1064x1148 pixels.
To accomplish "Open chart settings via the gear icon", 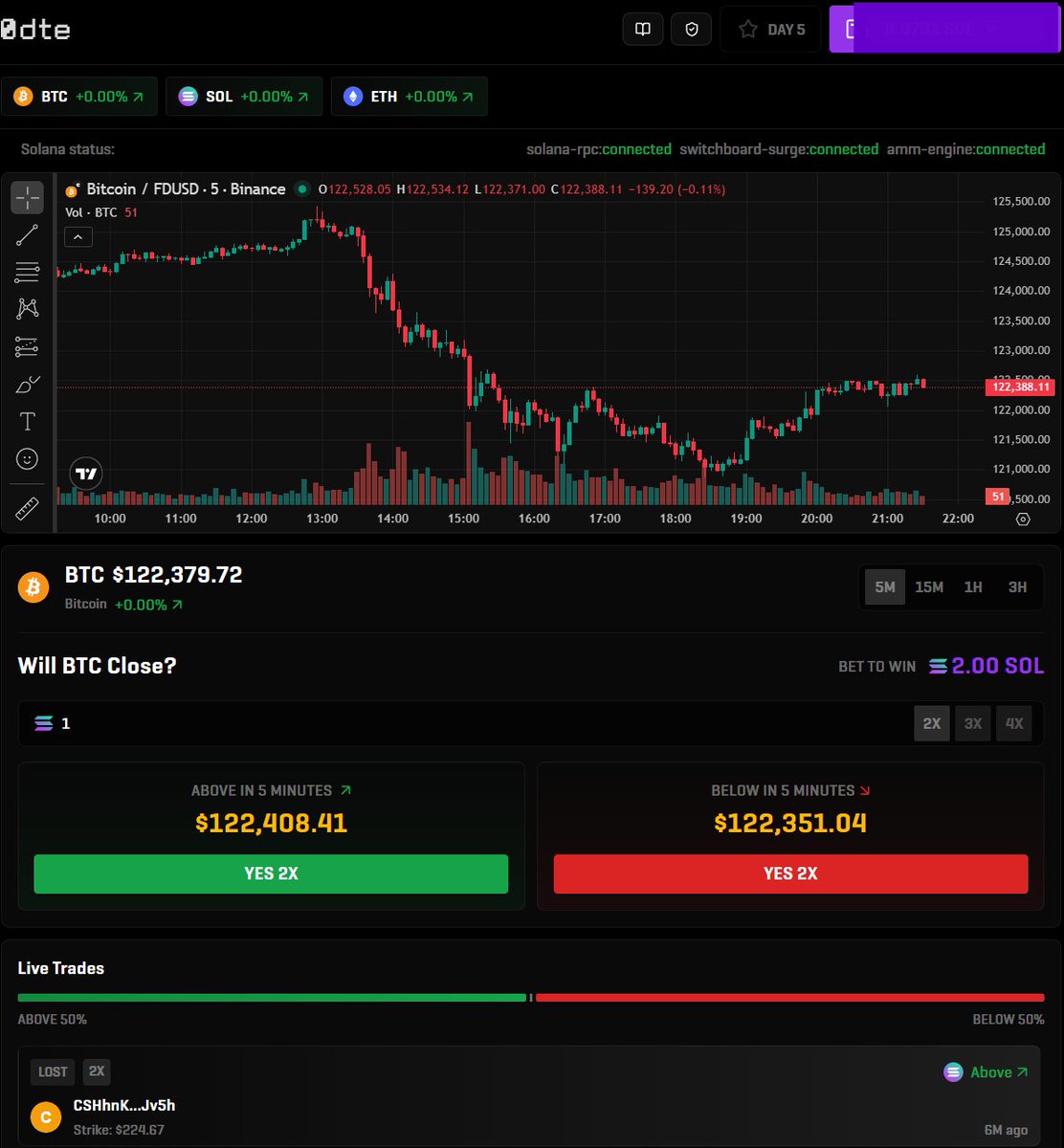I will tap(1023, 519).
